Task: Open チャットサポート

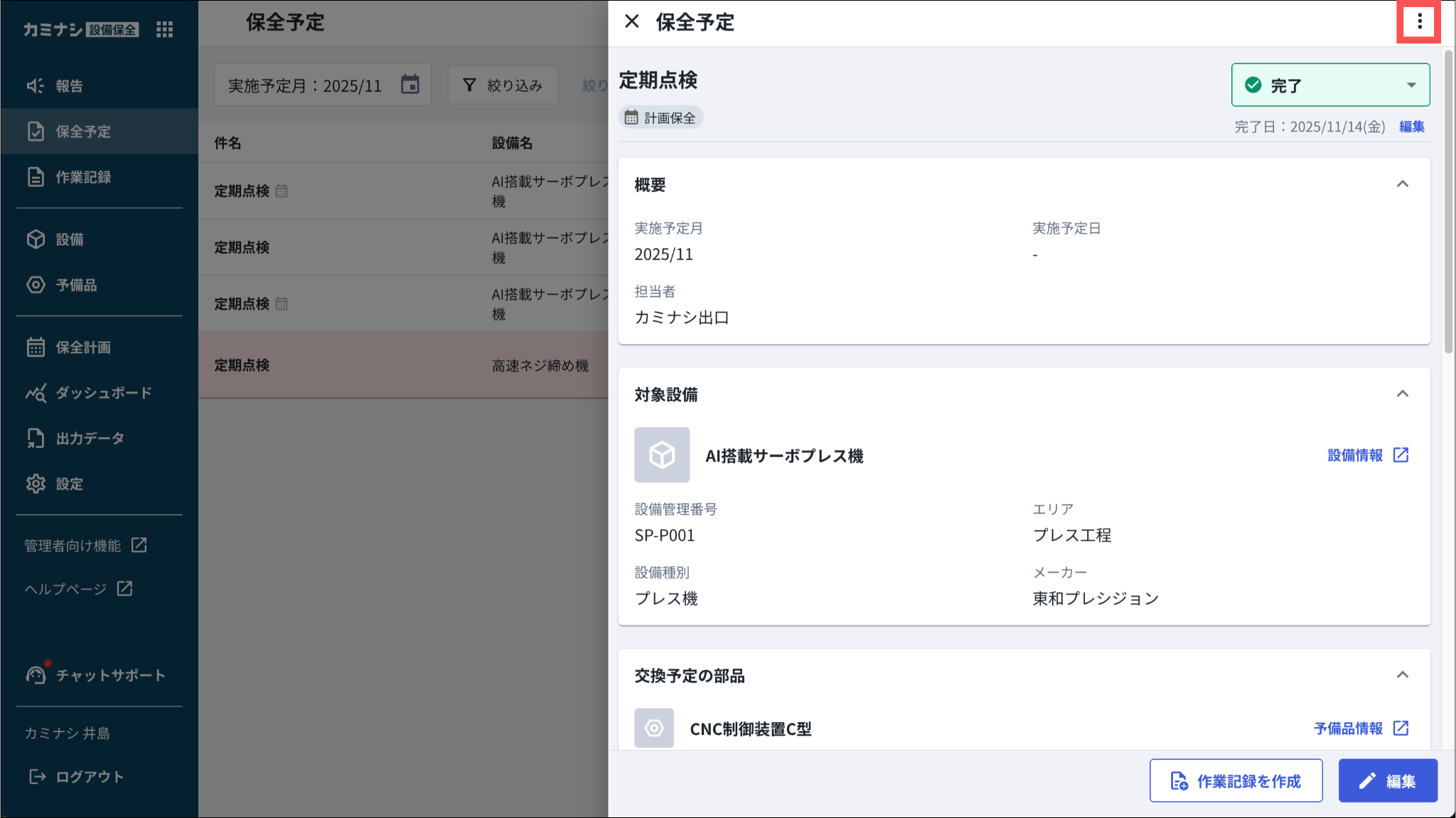Action: pos(109,675)
